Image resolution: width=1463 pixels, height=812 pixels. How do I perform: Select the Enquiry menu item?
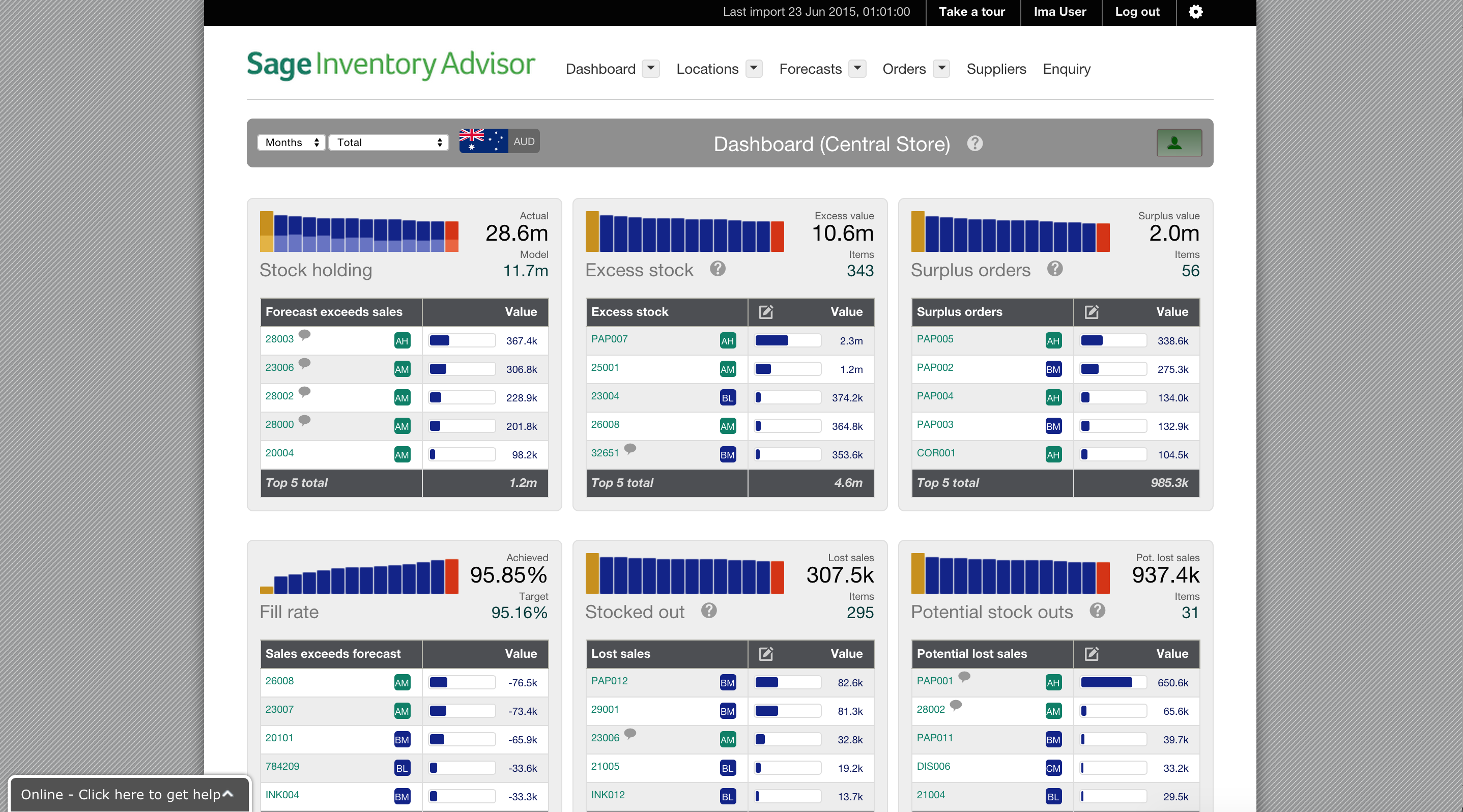[x=1067, y=69]
